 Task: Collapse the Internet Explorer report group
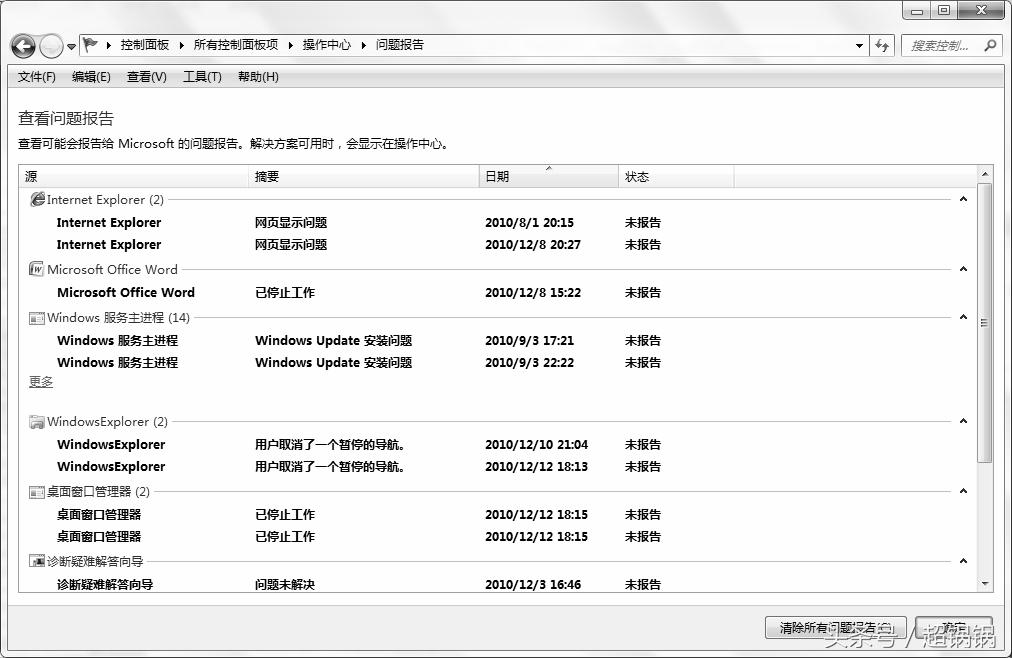962,199
